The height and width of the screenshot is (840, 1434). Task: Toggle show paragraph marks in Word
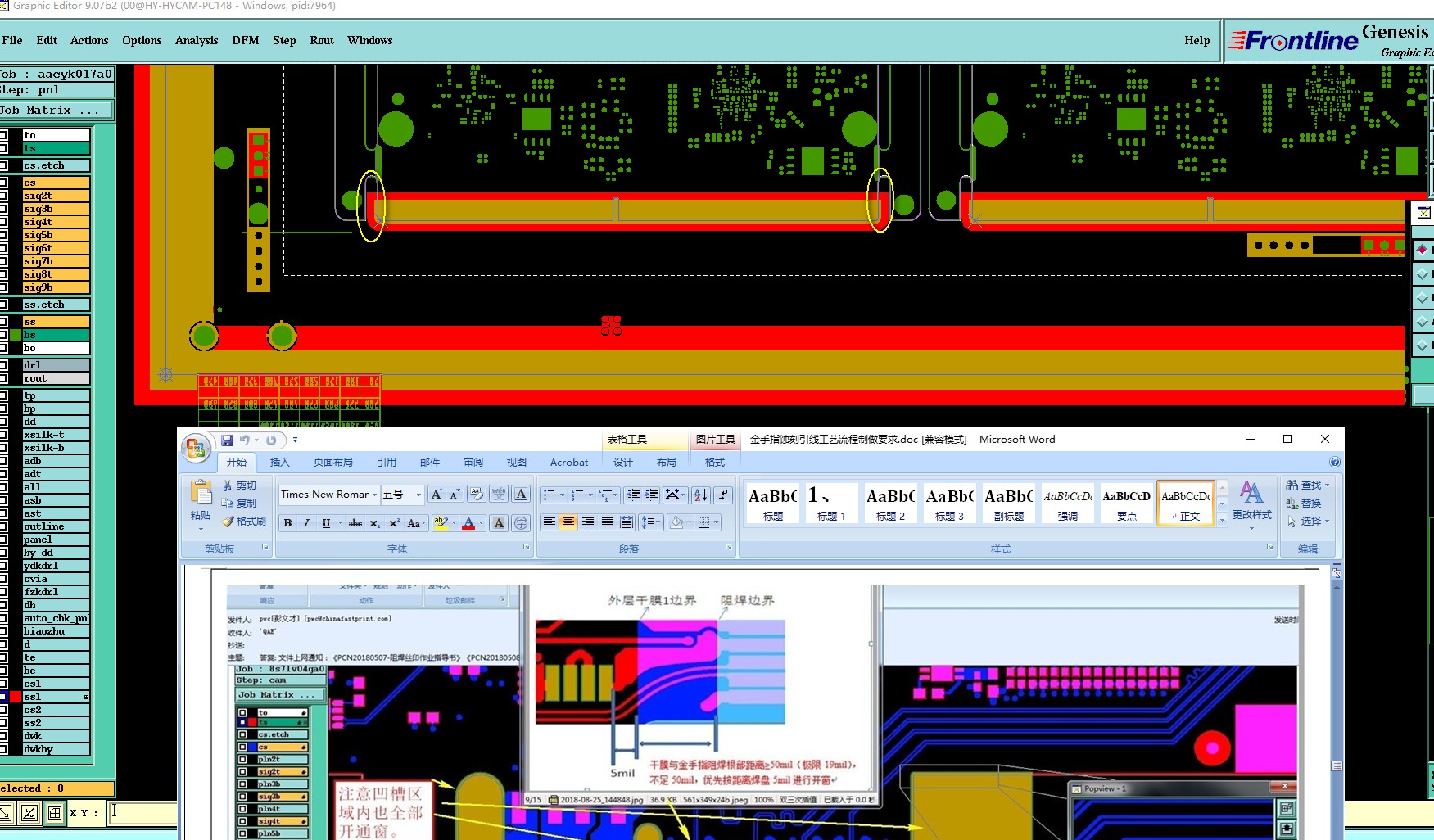click(x=723, y=495)
